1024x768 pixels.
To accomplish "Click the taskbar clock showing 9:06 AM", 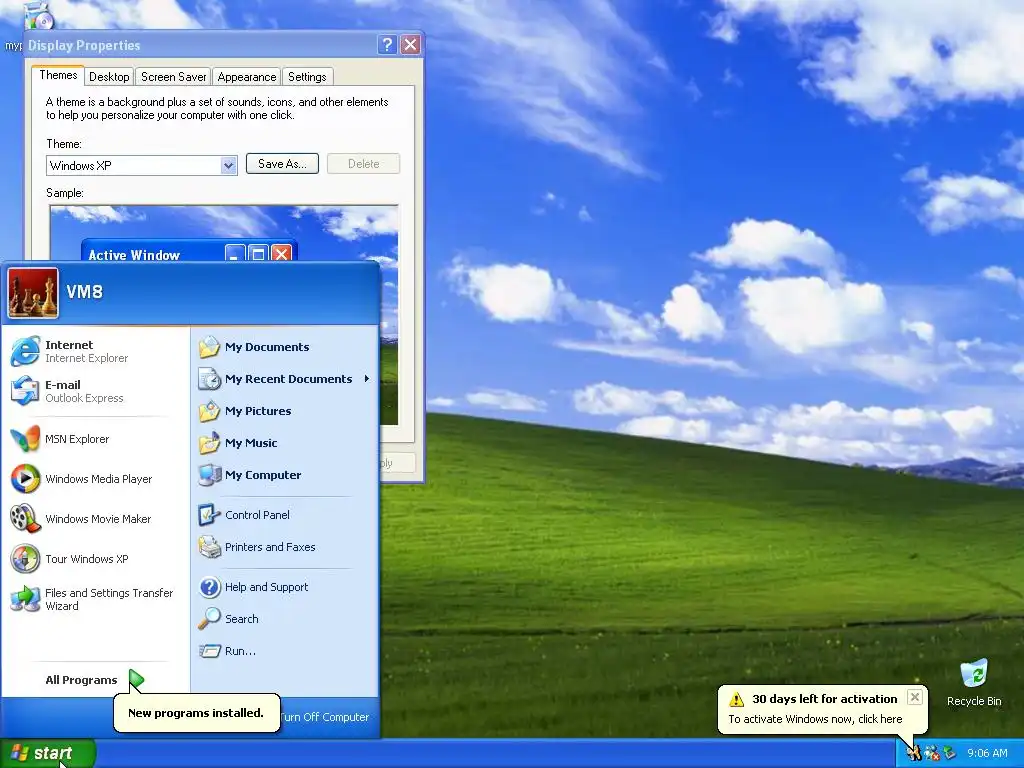I will tap(987, 753).
